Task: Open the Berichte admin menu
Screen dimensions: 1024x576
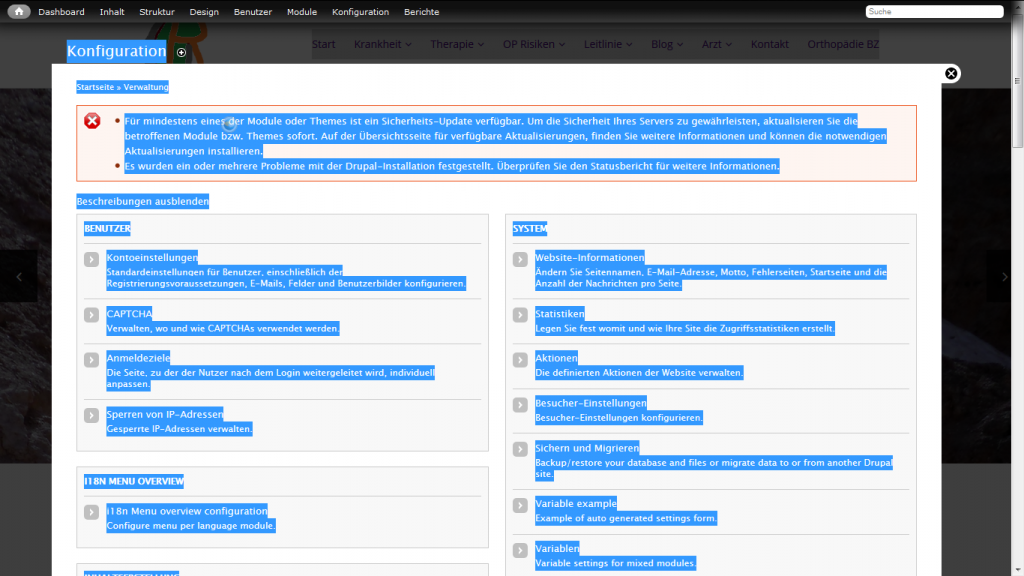Action: [421, 12]
